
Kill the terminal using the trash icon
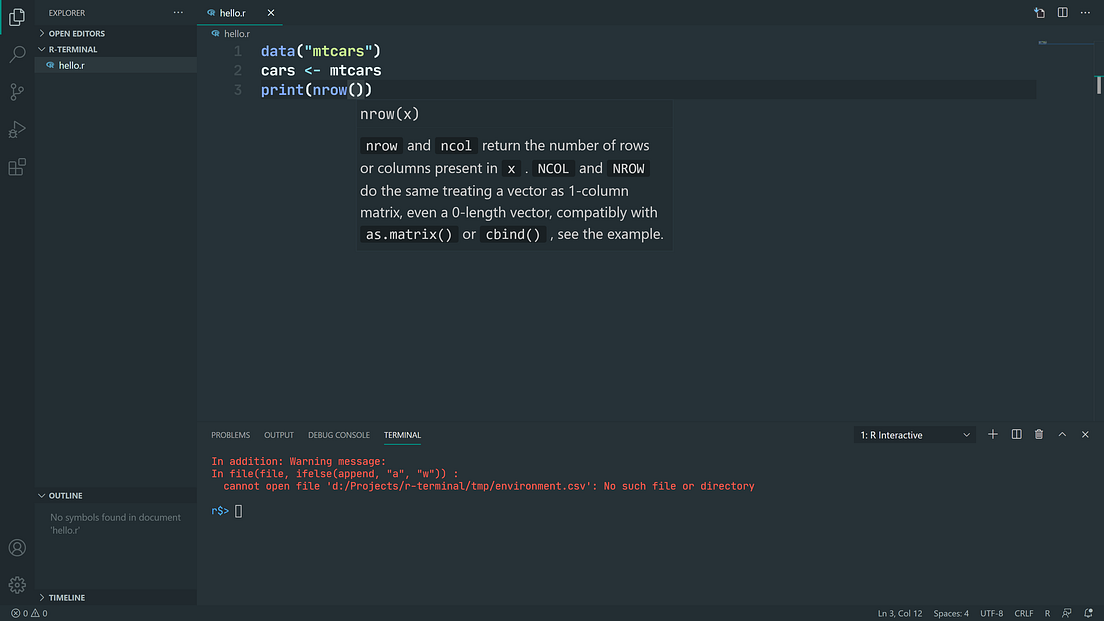click(1040, 434)
